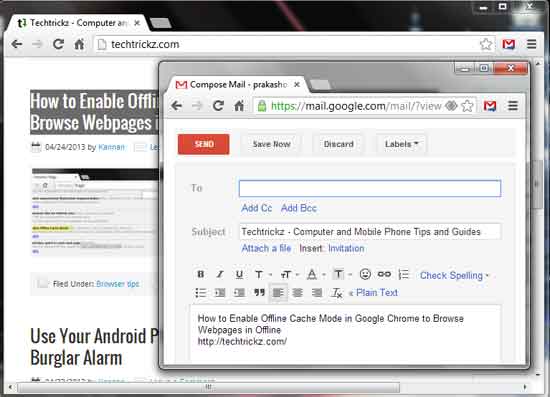Apply numbered list formatting

pos(404,274)
